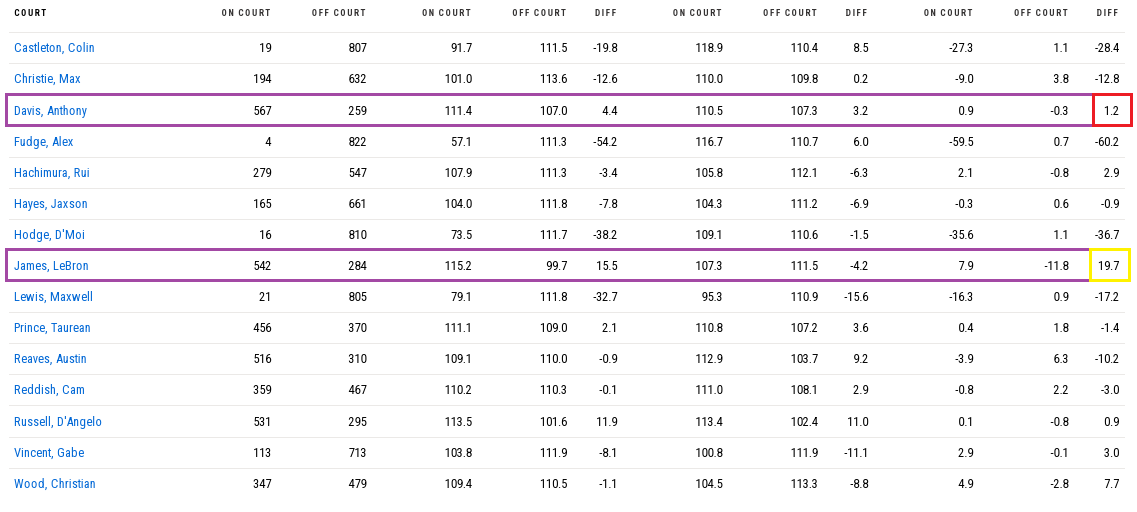Open Prince, Taurean player link
This screenshot has height=512, width=1137.
(52, 328)
